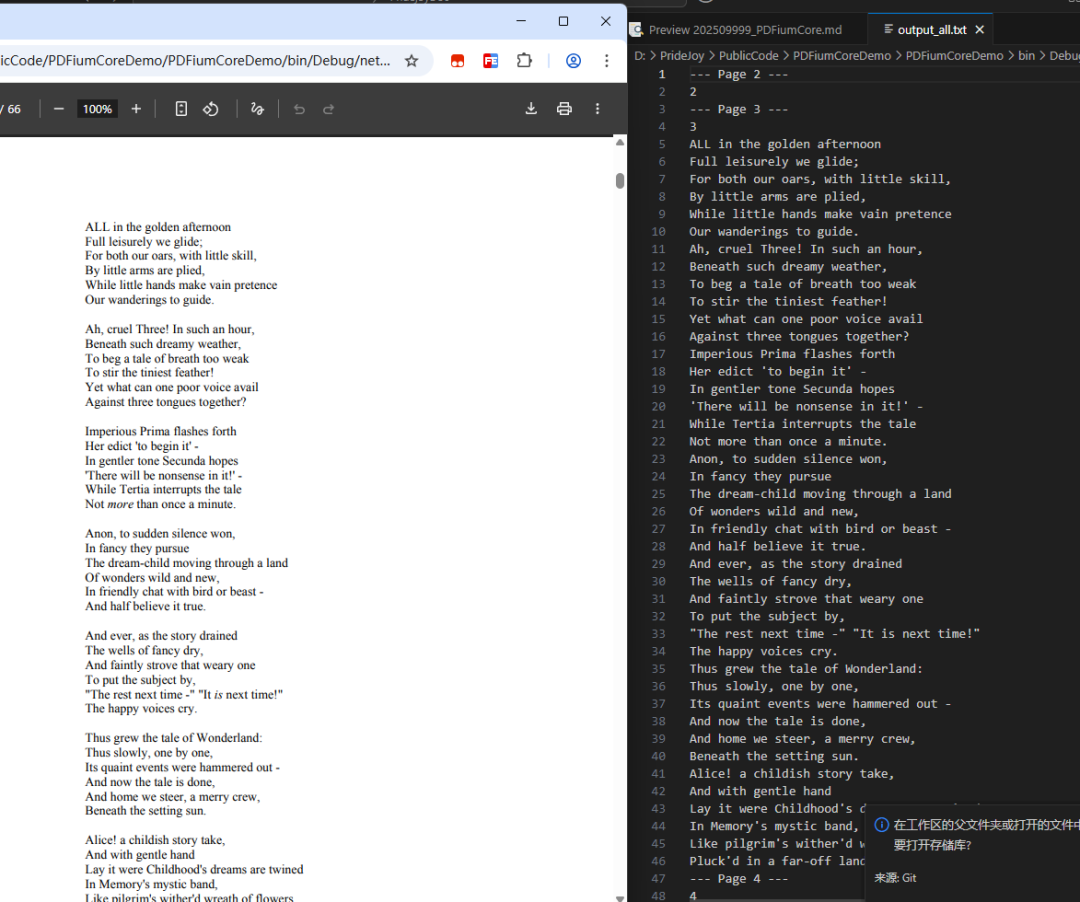Image resolution: width=1080 pixels, height=902 pixels.
Task: Open the PDF viewer more options menu
Action: click(x=597, y=108)
